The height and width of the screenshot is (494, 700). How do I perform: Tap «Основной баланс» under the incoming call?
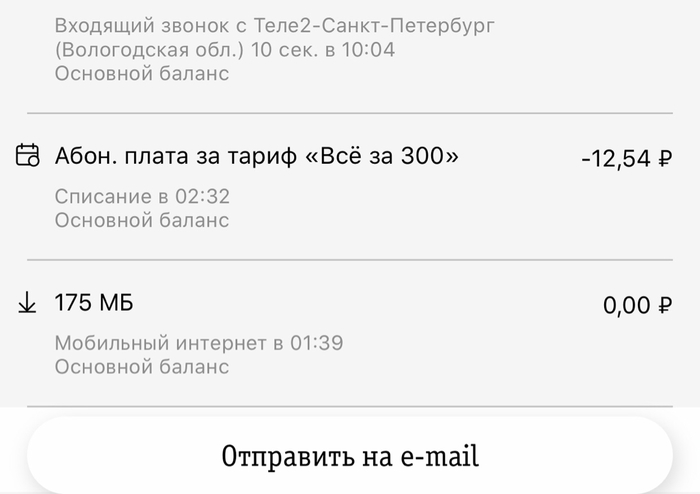142,73
